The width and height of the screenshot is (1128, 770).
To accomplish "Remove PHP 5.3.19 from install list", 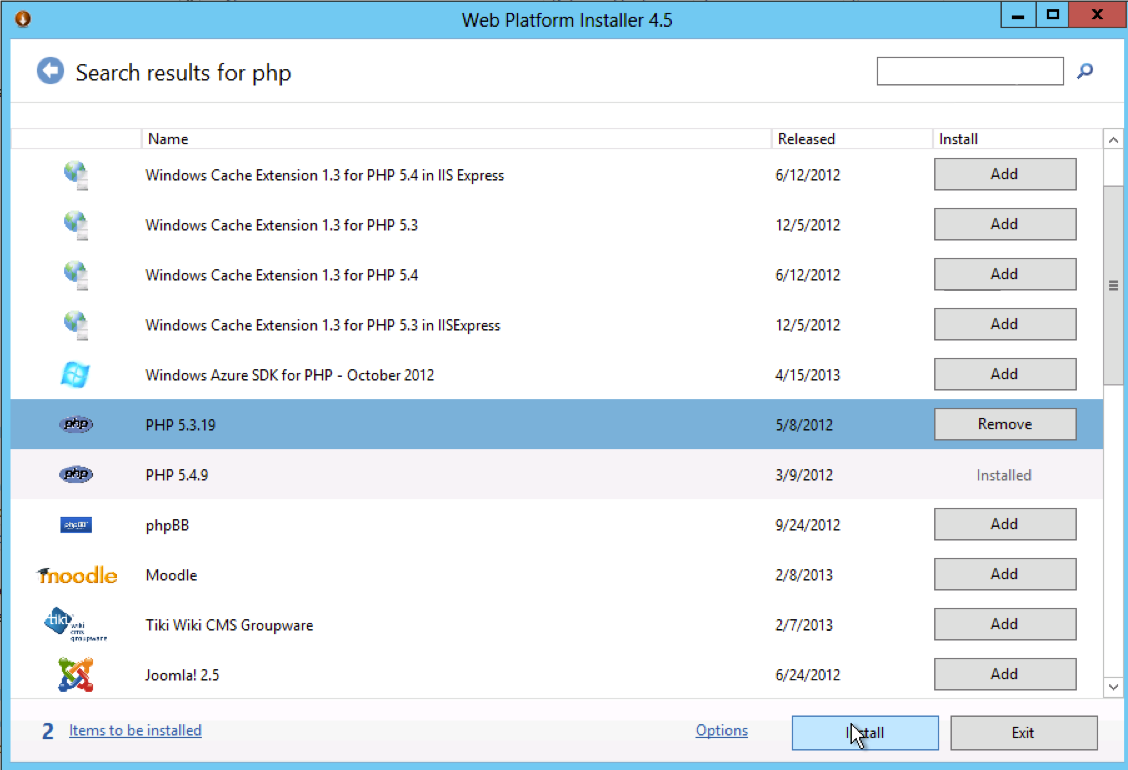I will 1005,424.
